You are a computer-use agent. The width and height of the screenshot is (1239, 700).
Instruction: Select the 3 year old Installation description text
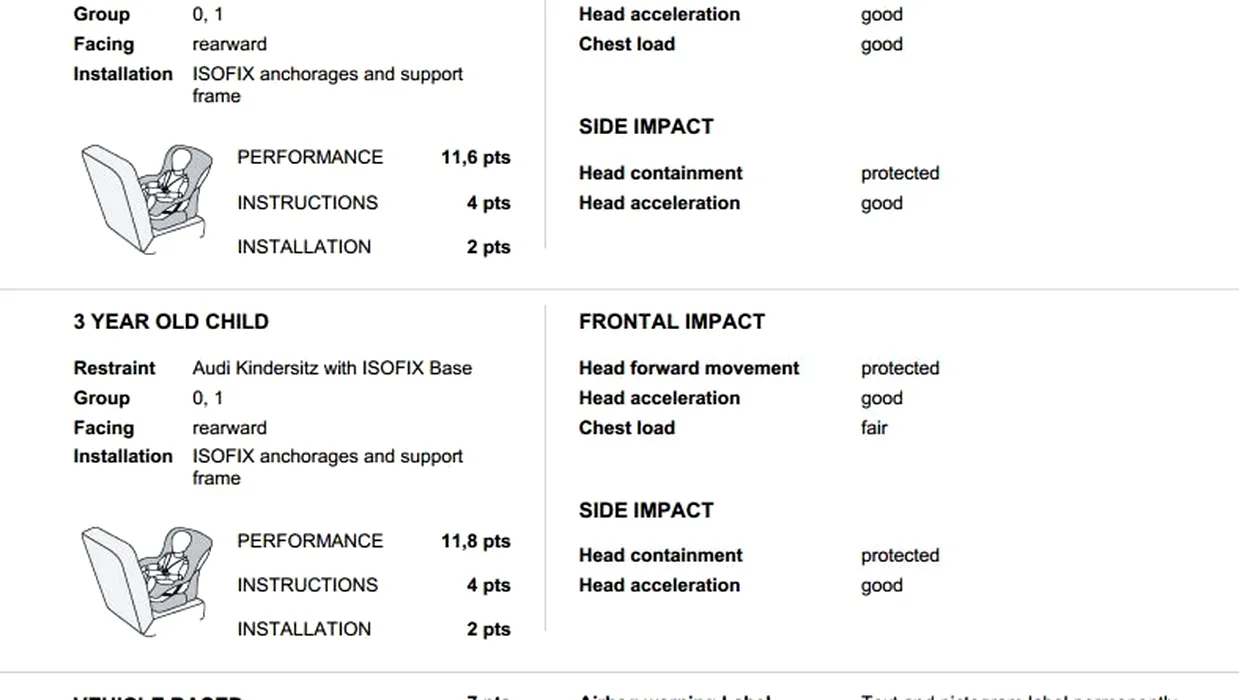(327, 467)
